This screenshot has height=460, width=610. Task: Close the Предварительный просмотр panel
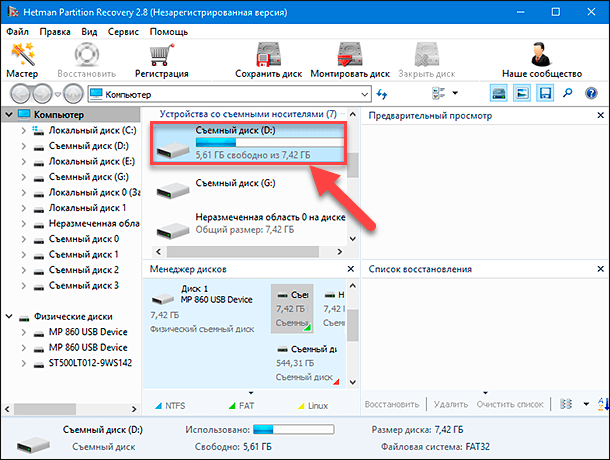(601, 115)
